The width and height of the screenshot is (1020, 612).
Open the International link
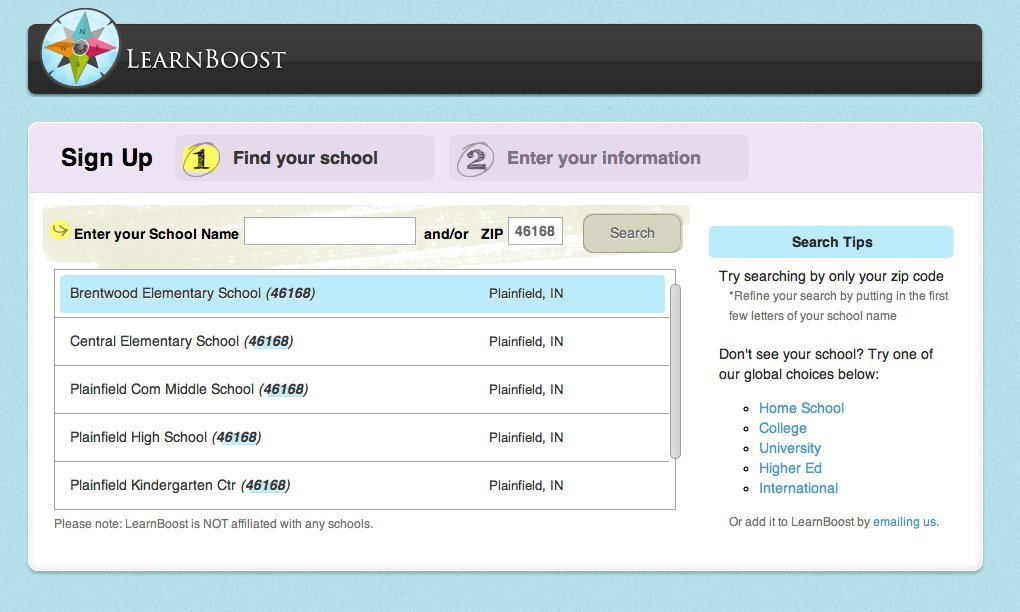click(x=798, y=488)
